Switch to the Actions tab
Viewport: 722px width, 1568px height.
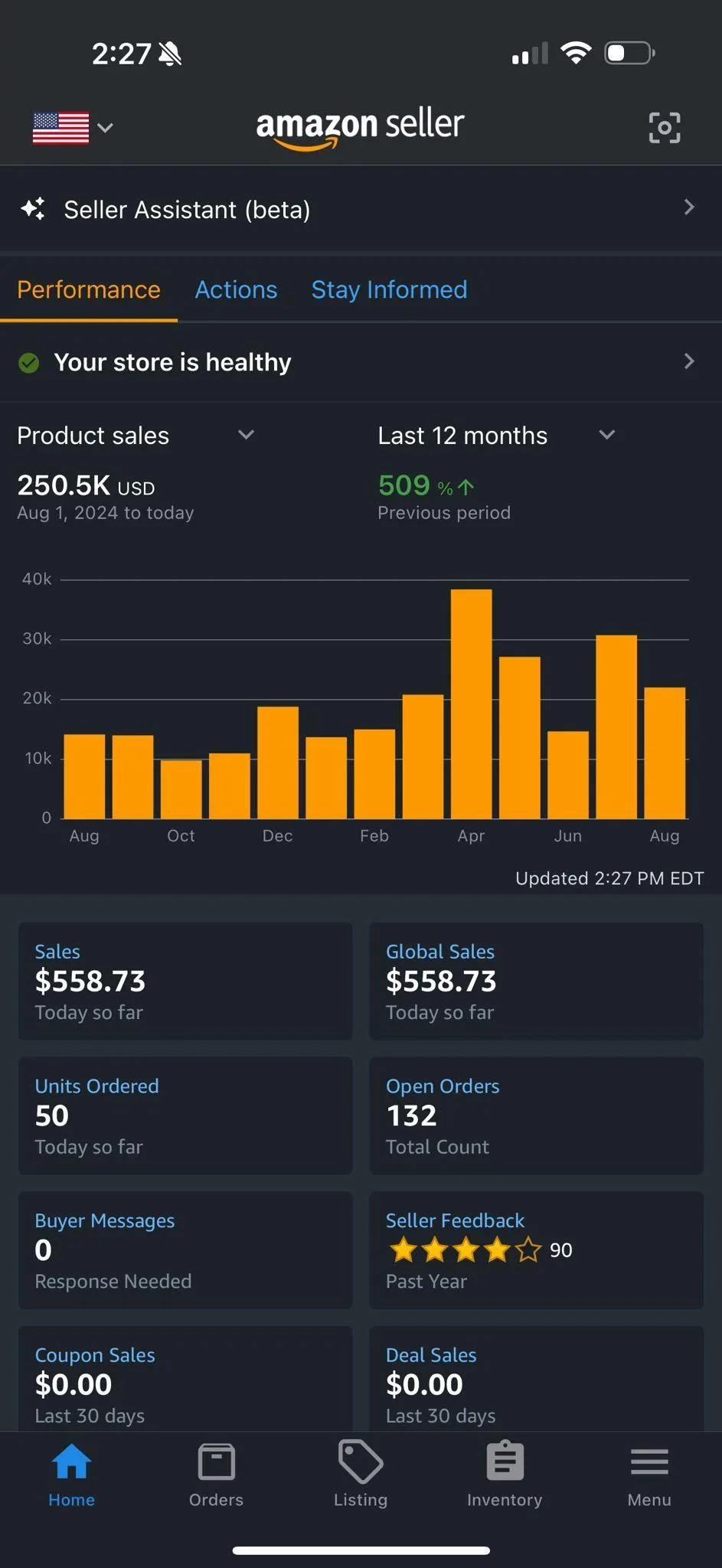236,289
